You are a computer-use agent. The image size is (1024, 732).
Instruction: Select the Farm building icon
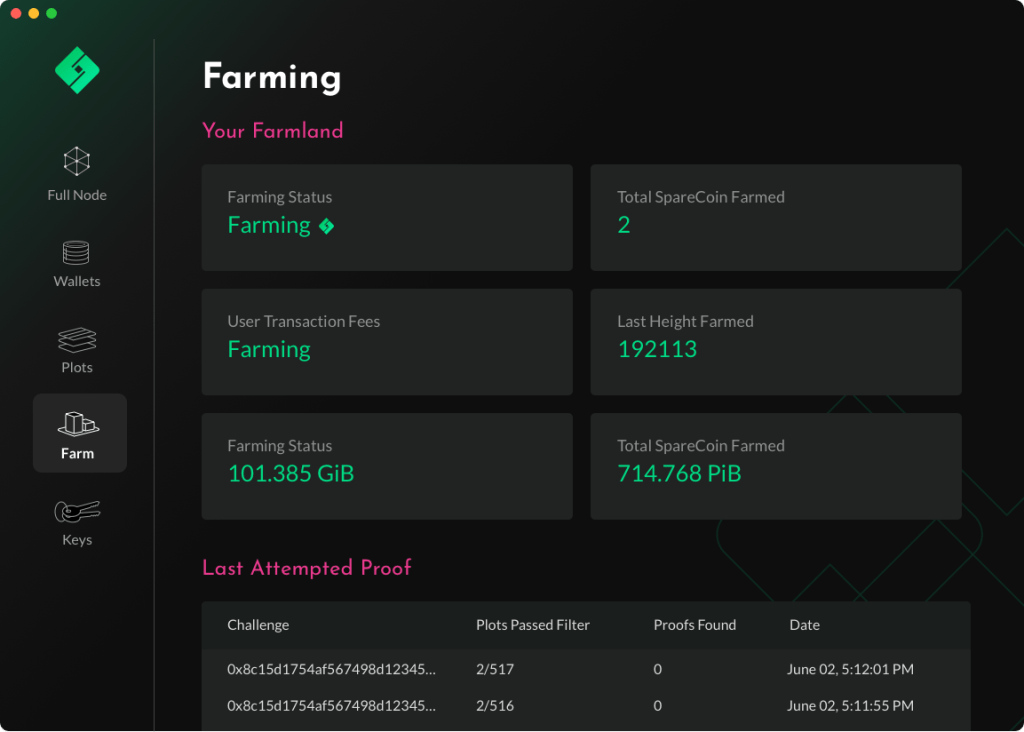(78, 424)
